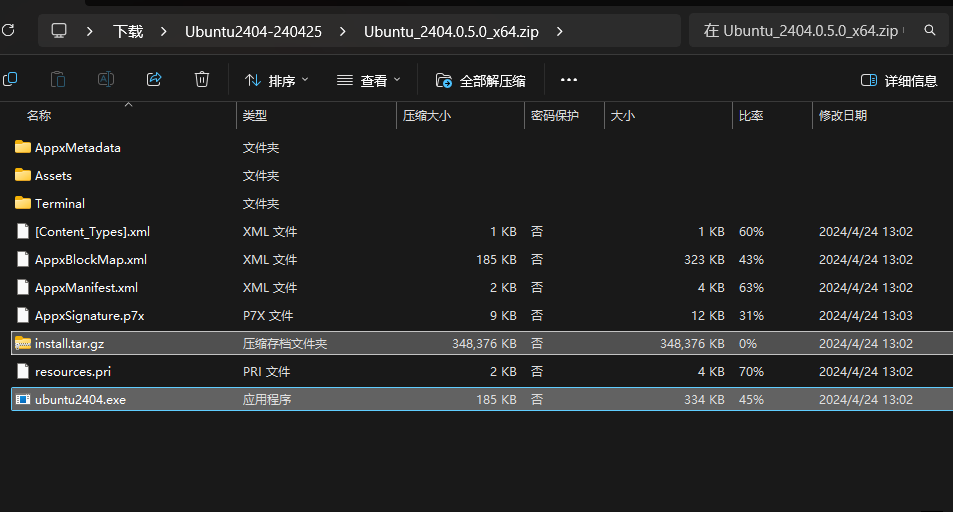
Task: Open the 查看 view dropdown
Action: pyautogui.click(x=369, y=80)
